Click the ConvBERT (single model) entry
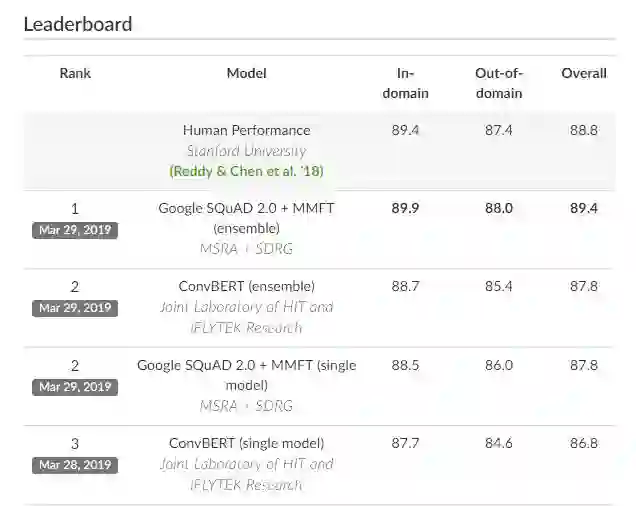The image size is (636, 506). (x=246, y=443)
